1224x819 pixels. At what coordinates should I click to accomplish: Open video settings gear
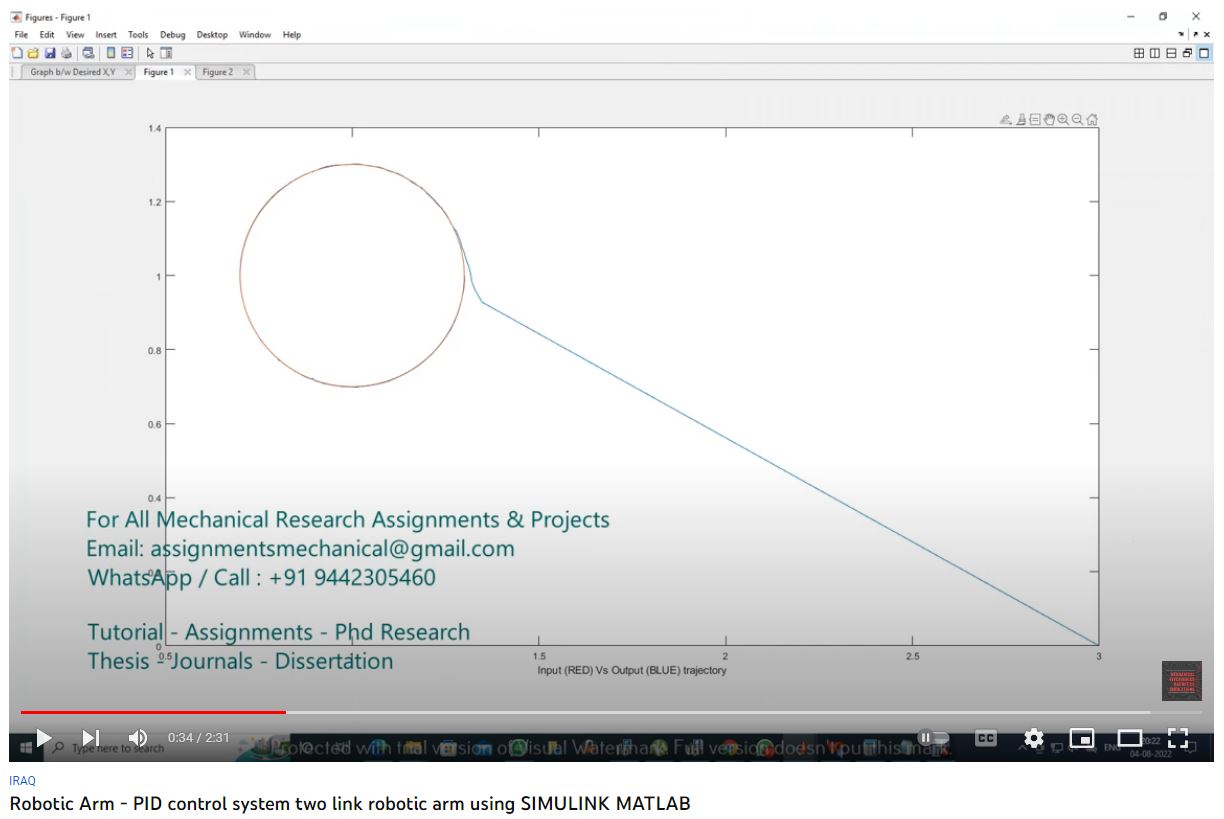pyautogui.click(x=1034, y=738)
